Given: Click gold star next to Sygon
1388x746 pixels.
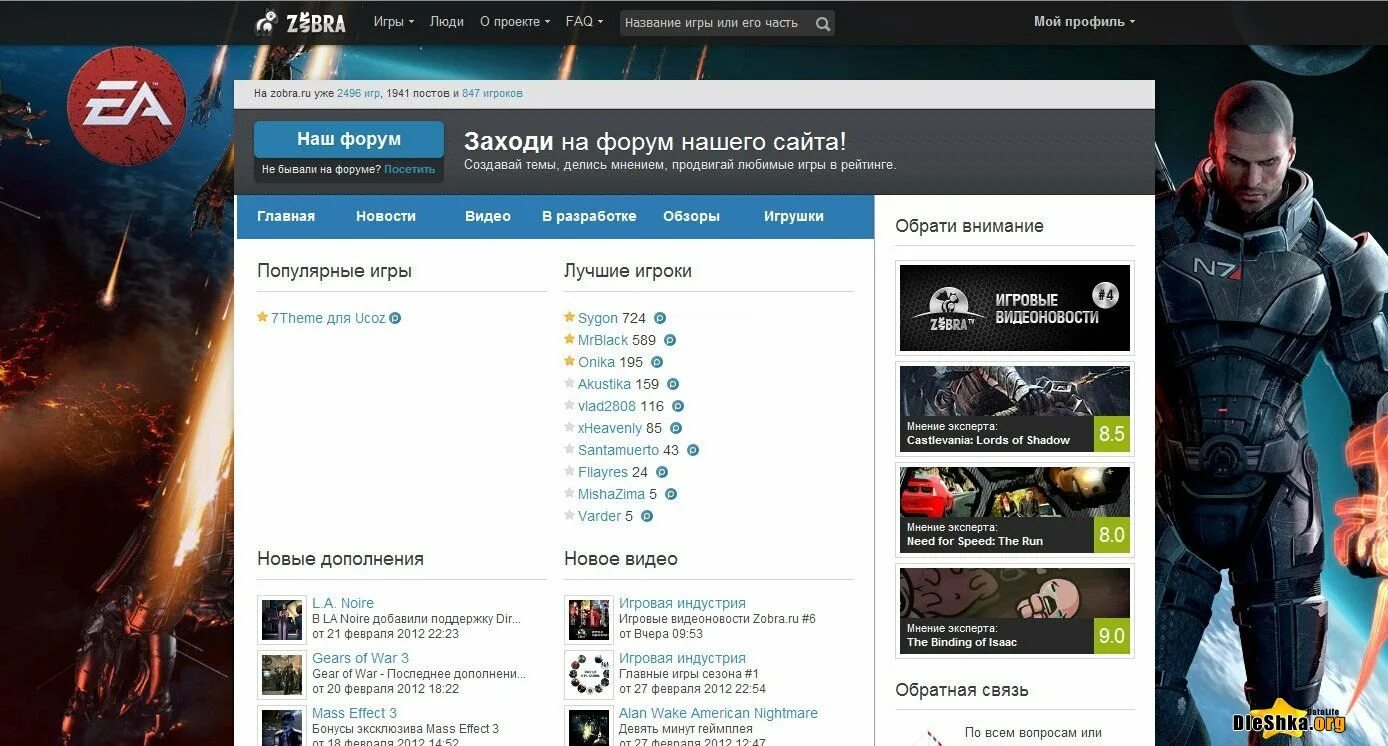Looking at the screenshot, I should point(569,317).
